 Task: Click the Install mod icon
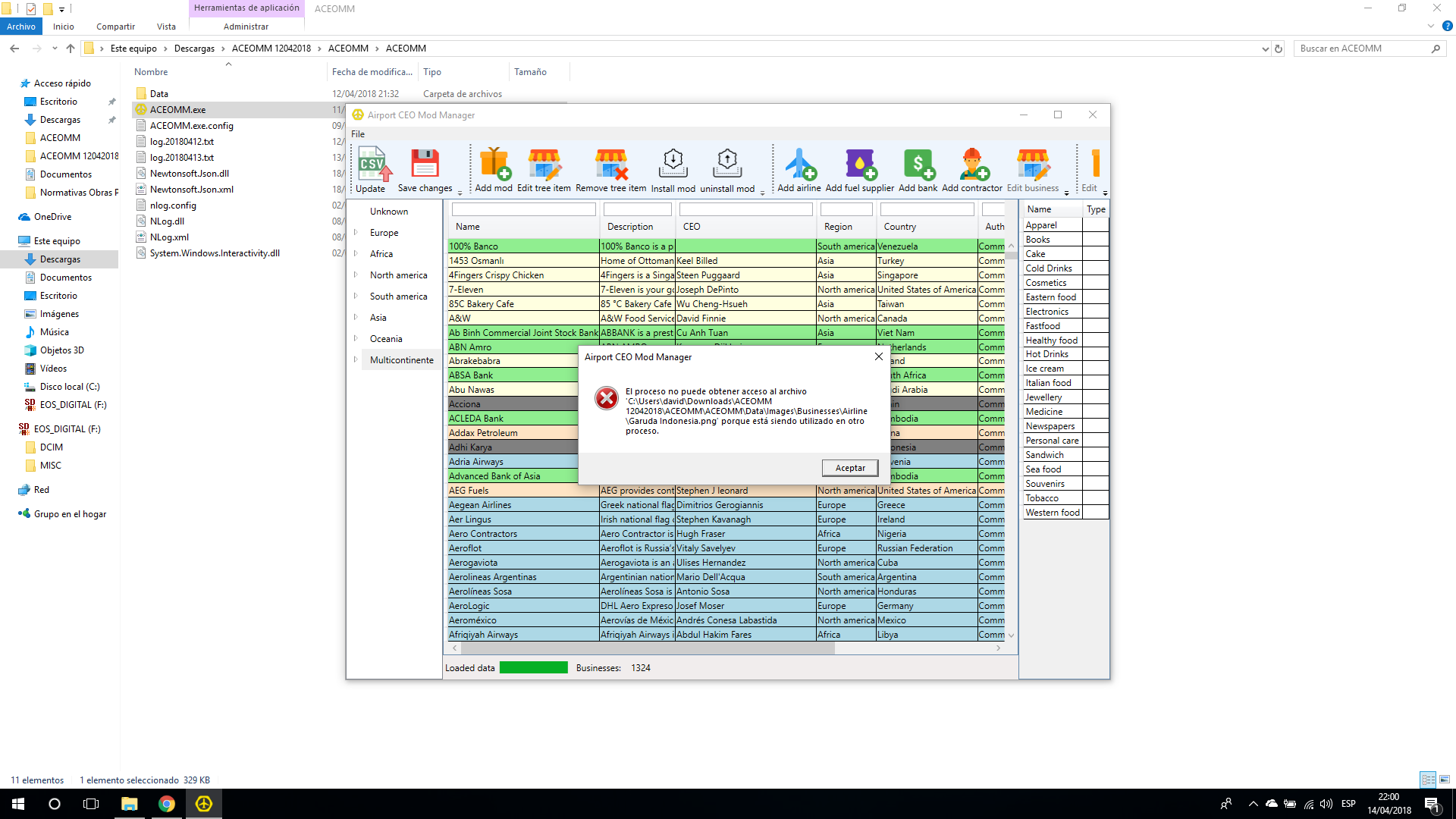pos(673,163)
